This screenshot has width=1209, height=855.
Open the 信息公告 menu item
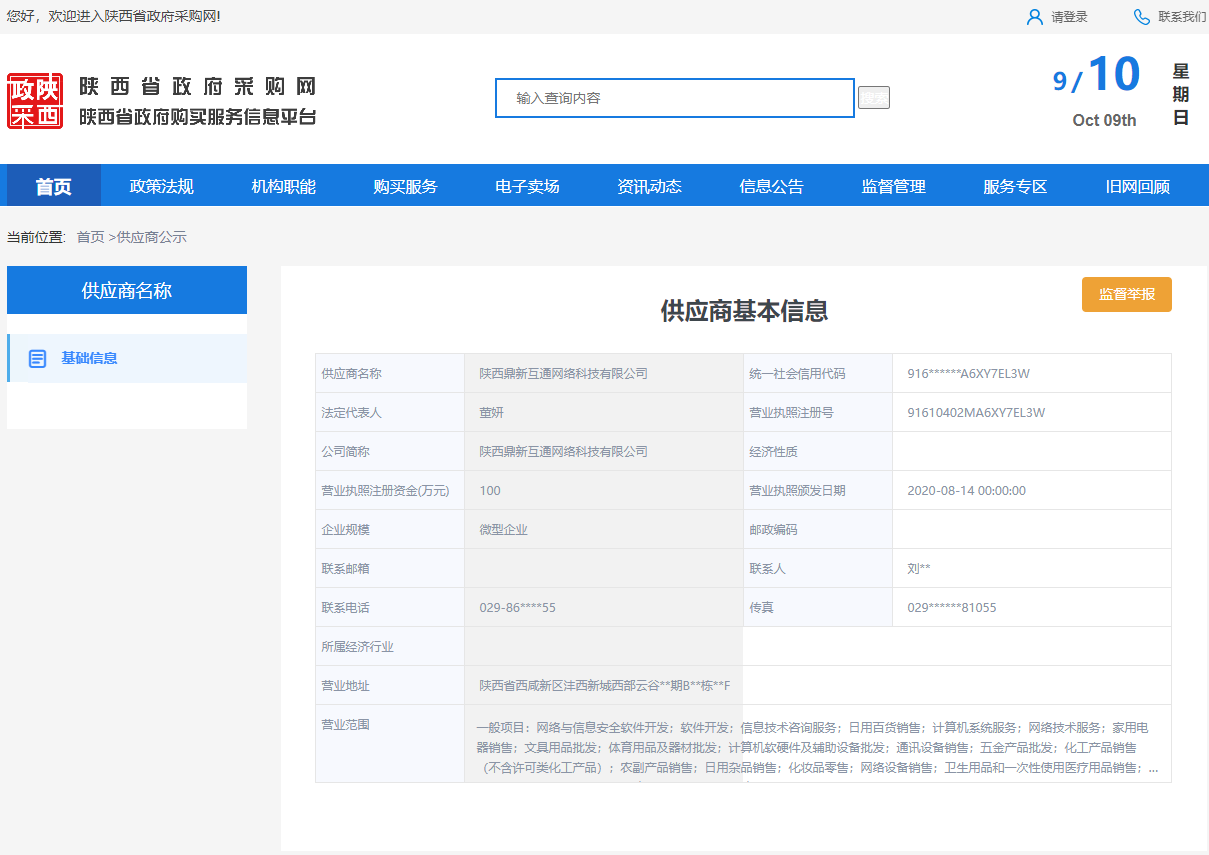coord(772,186)
